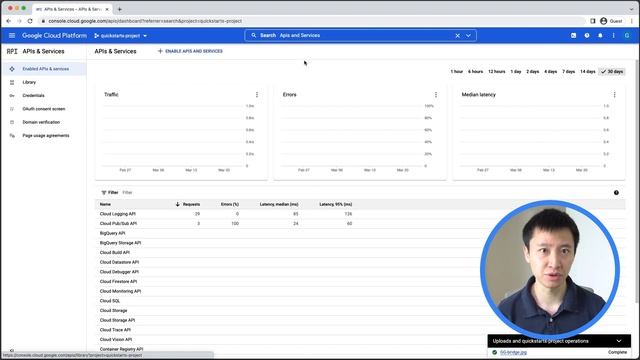Open OAuth consent screen page
This screenshot has height=360, width=640.
click(43, 109)
